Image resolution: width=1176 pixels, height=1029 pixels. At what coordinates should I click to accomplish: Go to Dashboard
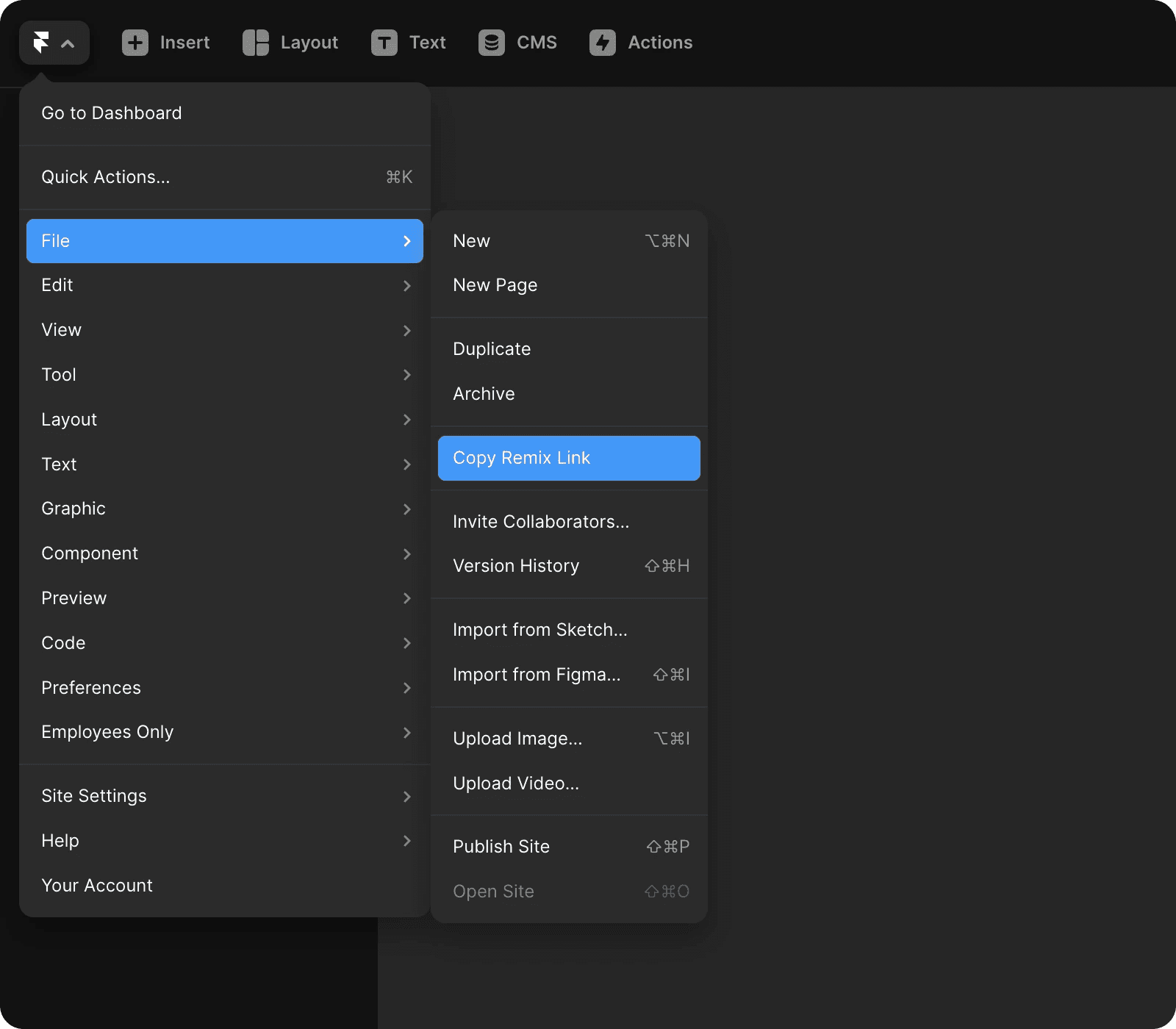coord(112,113)
